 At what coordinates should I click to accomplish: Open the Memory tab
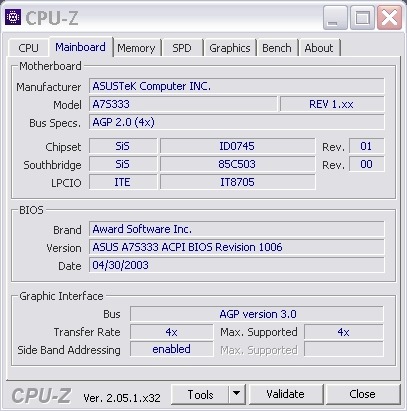[136, 48]
